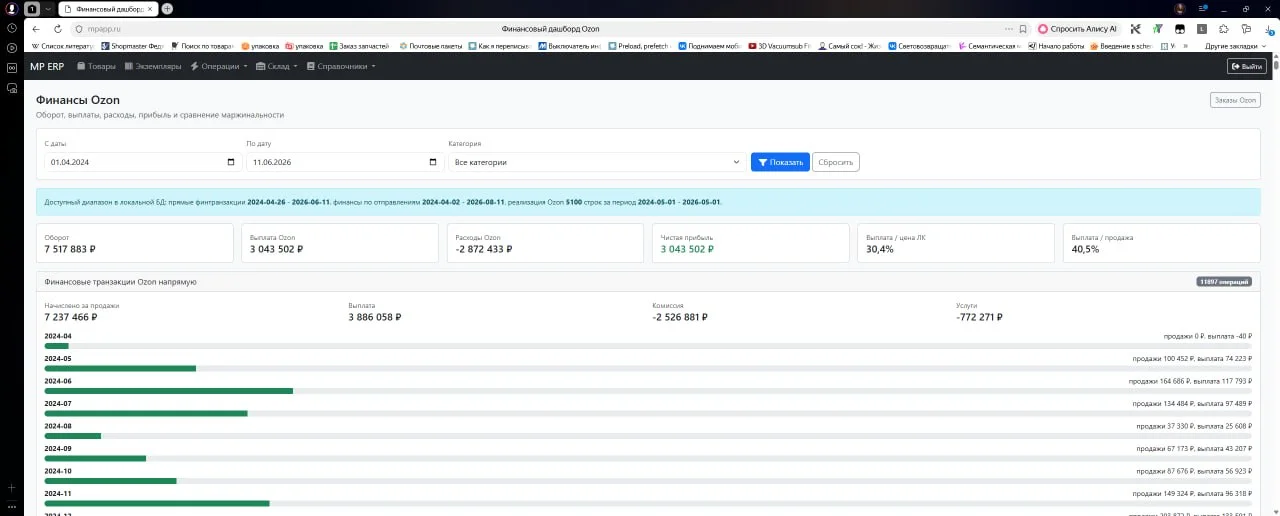Viewport: 1280px width, 516px height.
Task: Open the Заказ запчастей bookmark
Action: tap(360, 46)
